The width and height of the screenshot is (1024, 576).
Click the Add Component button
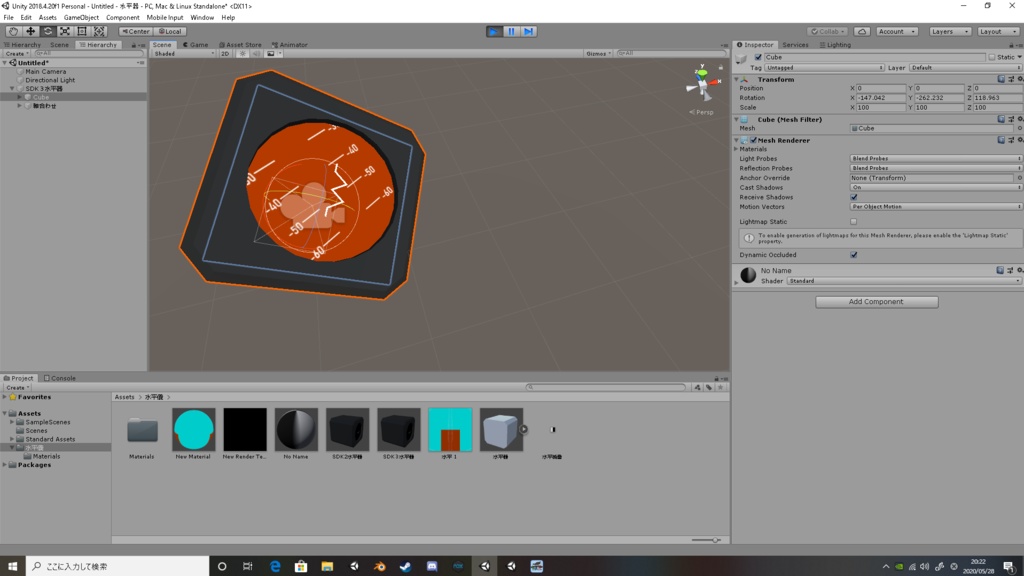coord(876,302)
